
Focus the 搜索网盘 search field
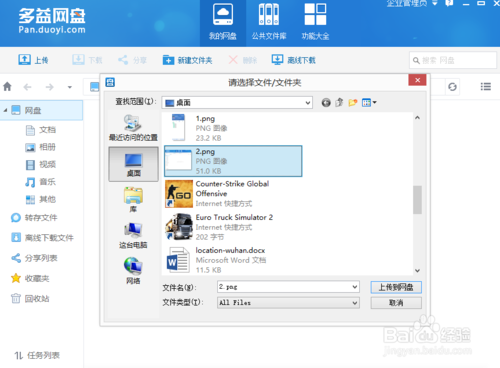tap(453, 60)
